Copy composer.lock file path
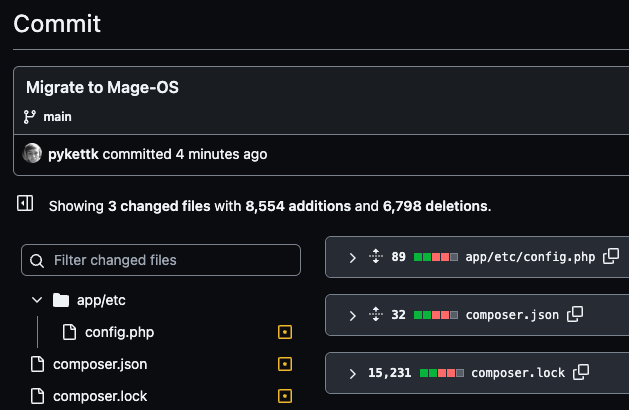Screen dimensions: 629x410 [x=581, y=372]
